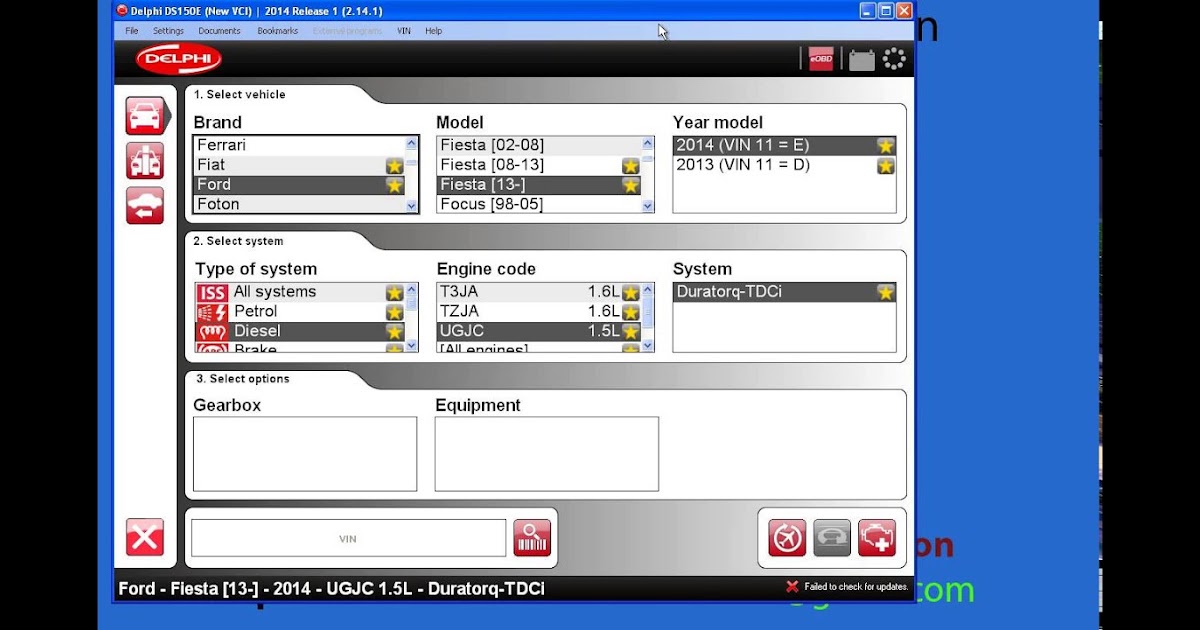This screenshot has height=630, width=1200.
Task: Start the flight recorder airplane icon
Action: 787,538
